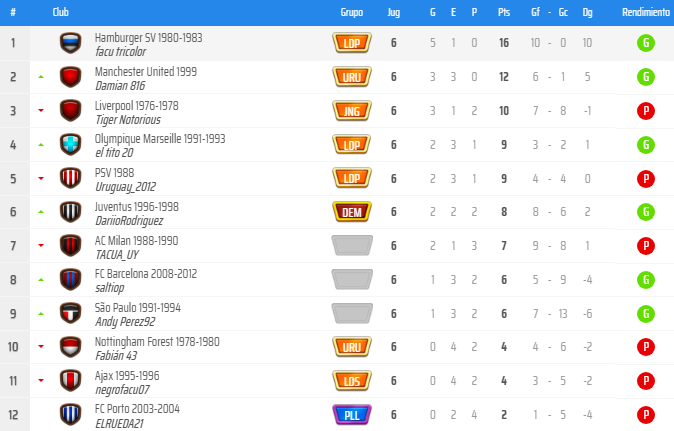Click the DEM group badge for Juventus

coord(351,212)
